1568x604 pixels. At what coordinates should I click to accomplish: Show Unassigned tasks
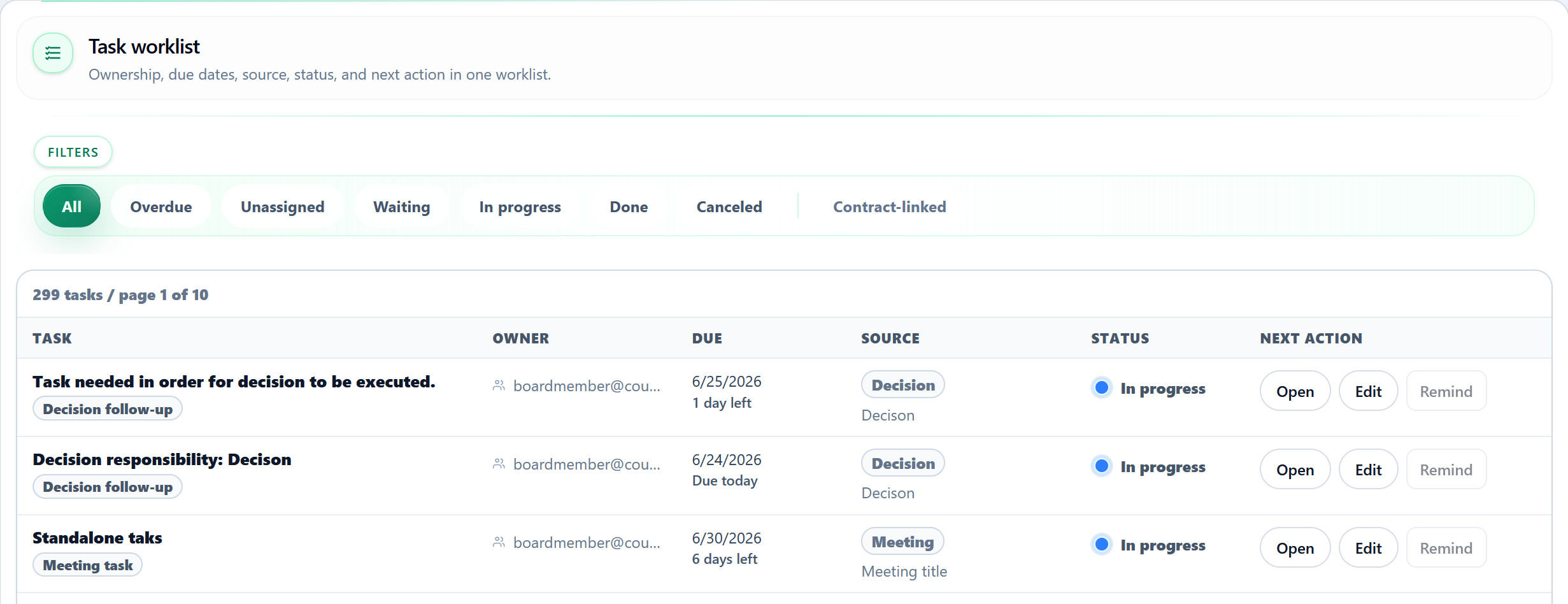coord(282,206)
